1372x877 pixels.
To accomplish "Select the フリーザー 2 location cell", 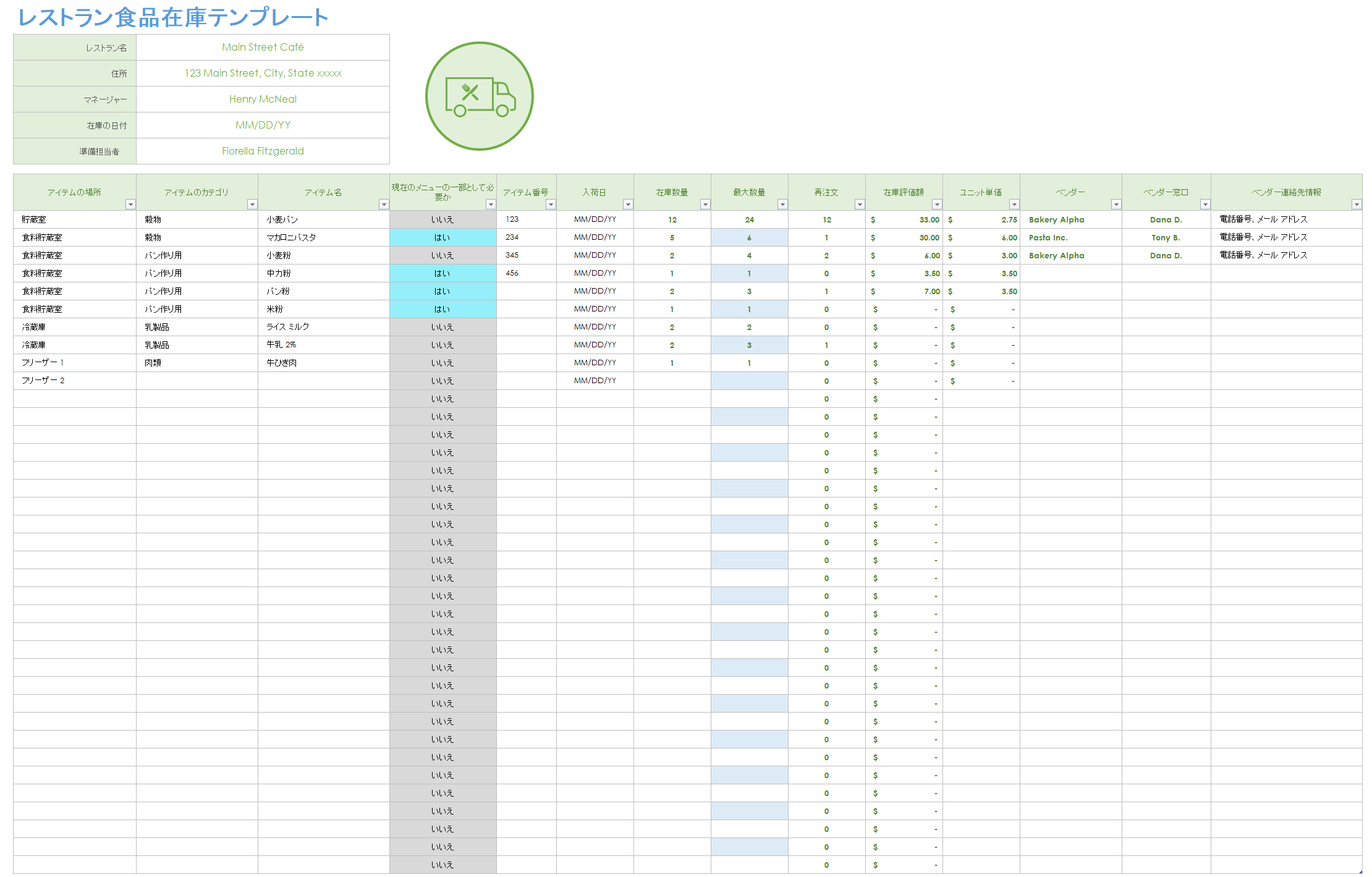I will (75, 381).
